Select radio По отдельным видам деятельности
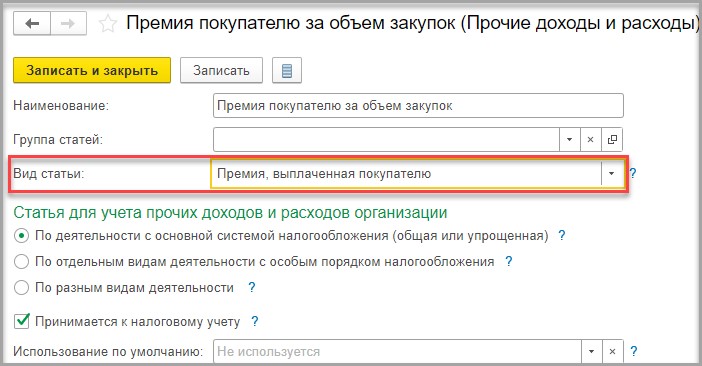Image resolution: width=702 pixels, height=366 pixels. (21, 261)
